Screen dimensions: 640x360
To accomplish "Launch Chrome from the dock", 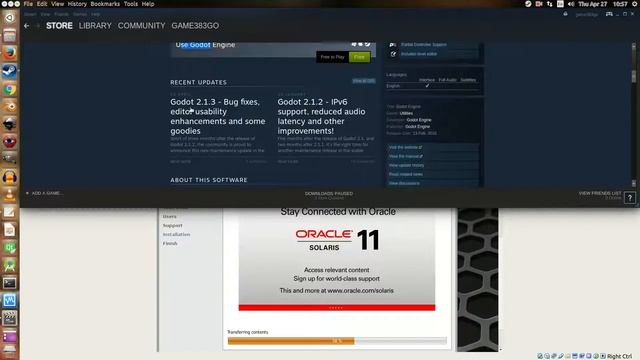I will coord(9,89).
